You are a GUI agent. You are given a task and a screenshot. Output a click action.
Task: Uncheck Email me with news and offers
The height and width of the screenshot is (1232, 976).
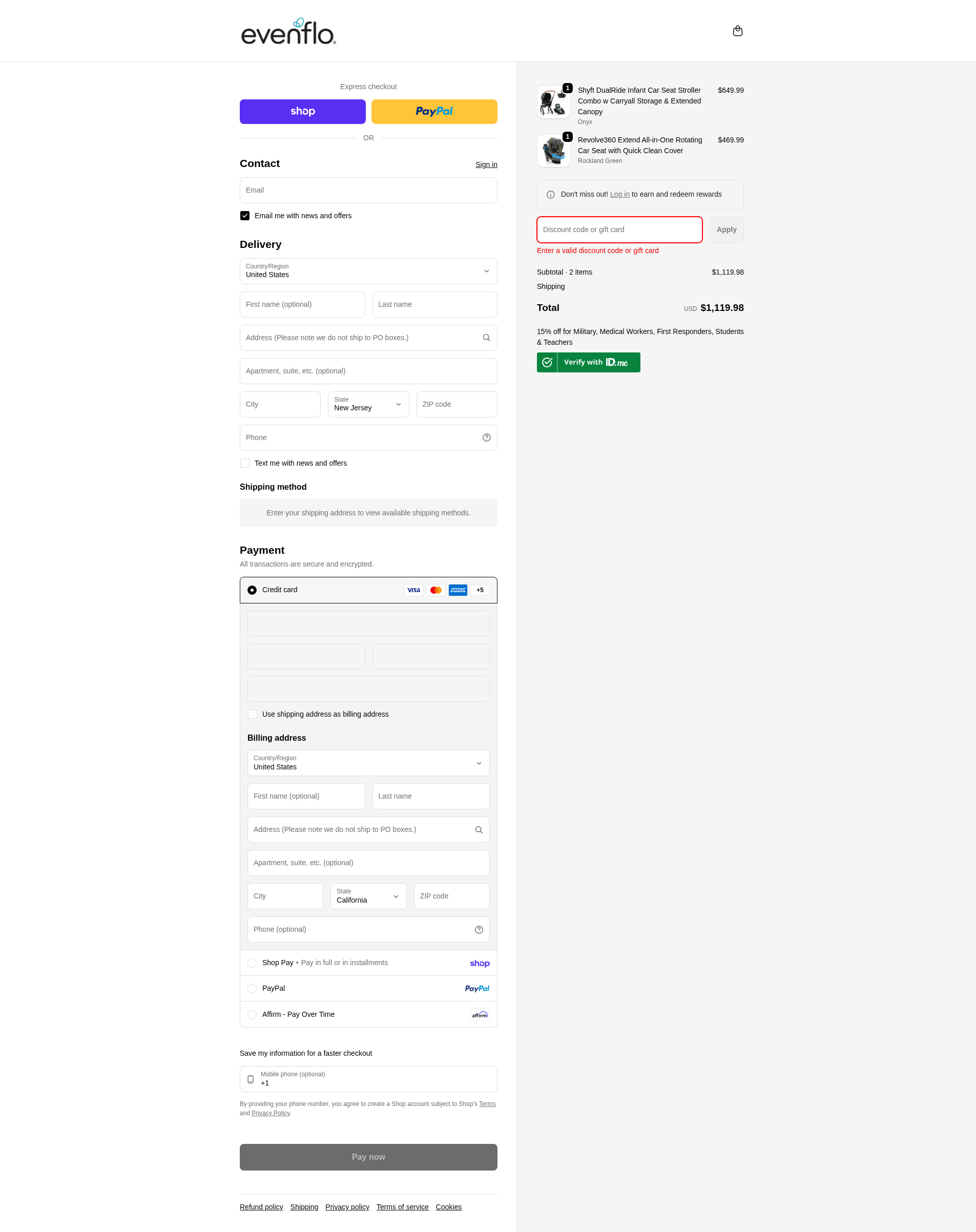pyautogui.click(x=245, y=216)
